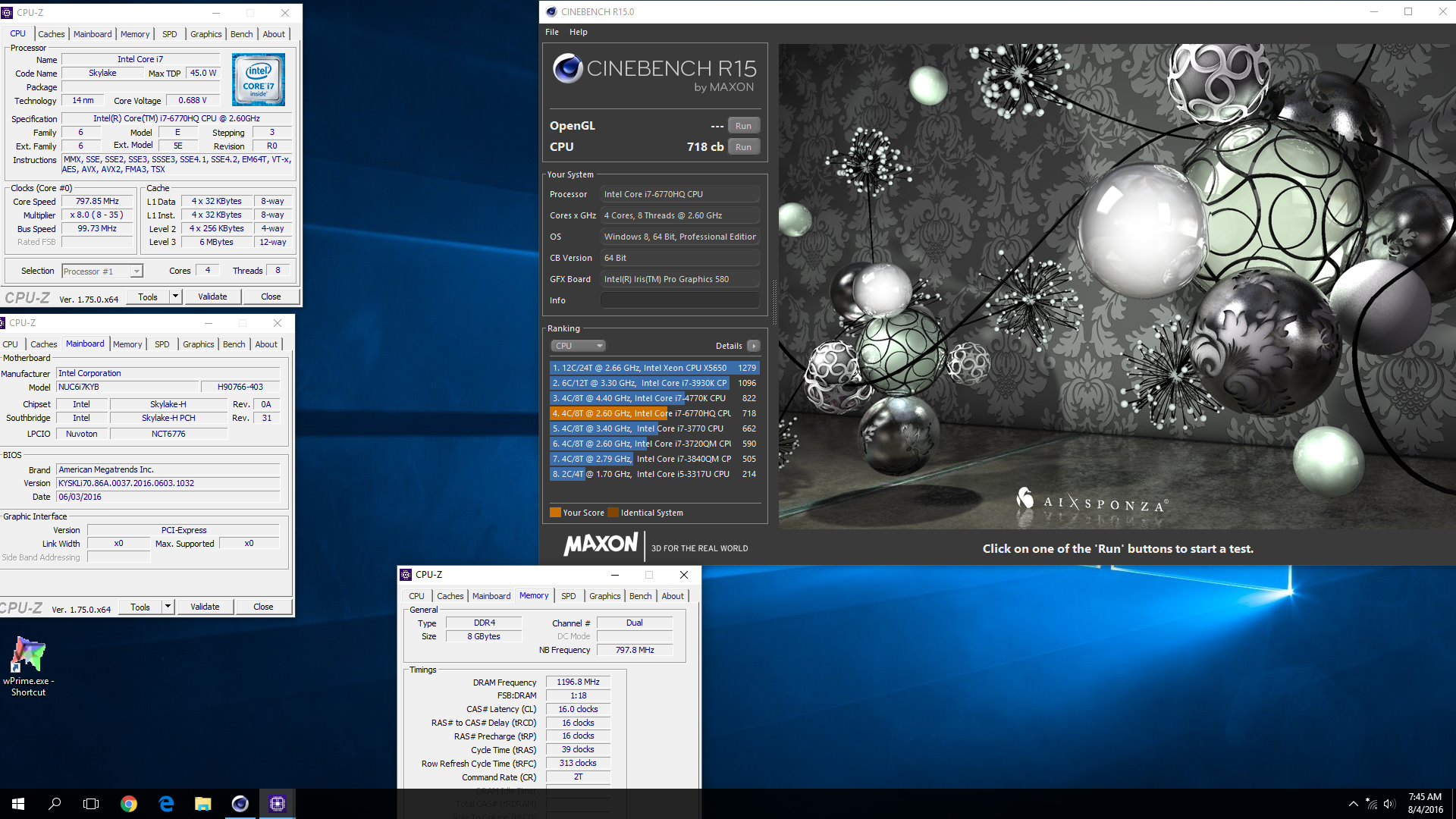Open Ranking CPU dropdown
This screenshot has height=819, width=1456.
(x=578, y=346)
